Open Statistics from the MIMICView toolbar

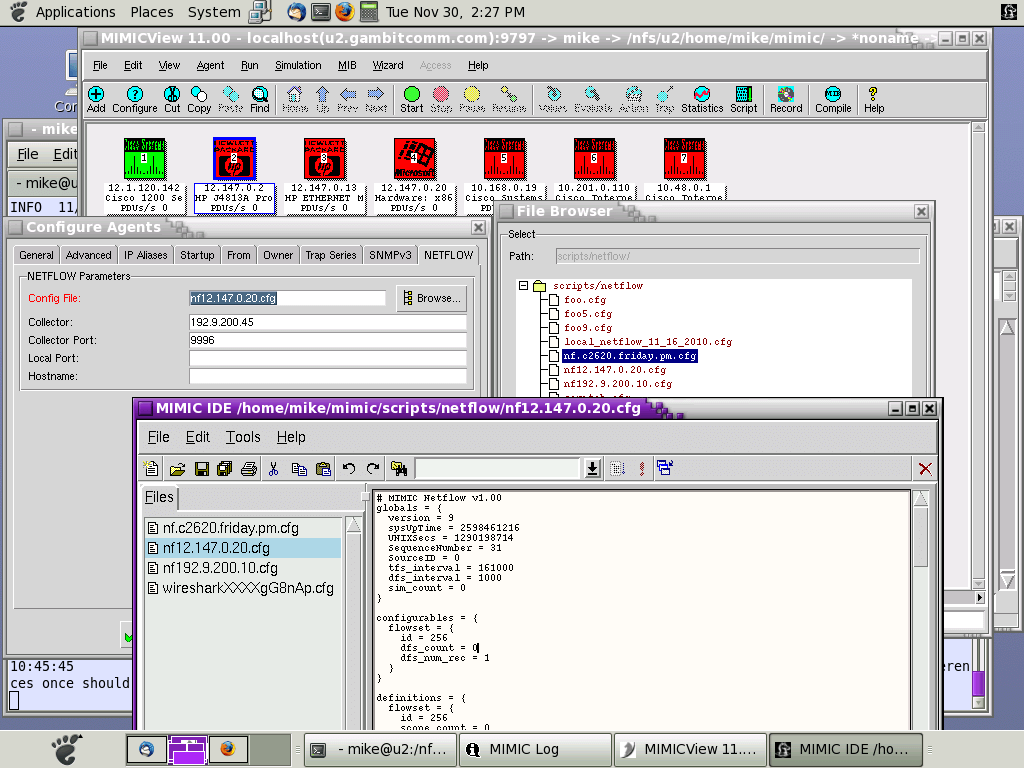tap(702, 99)
